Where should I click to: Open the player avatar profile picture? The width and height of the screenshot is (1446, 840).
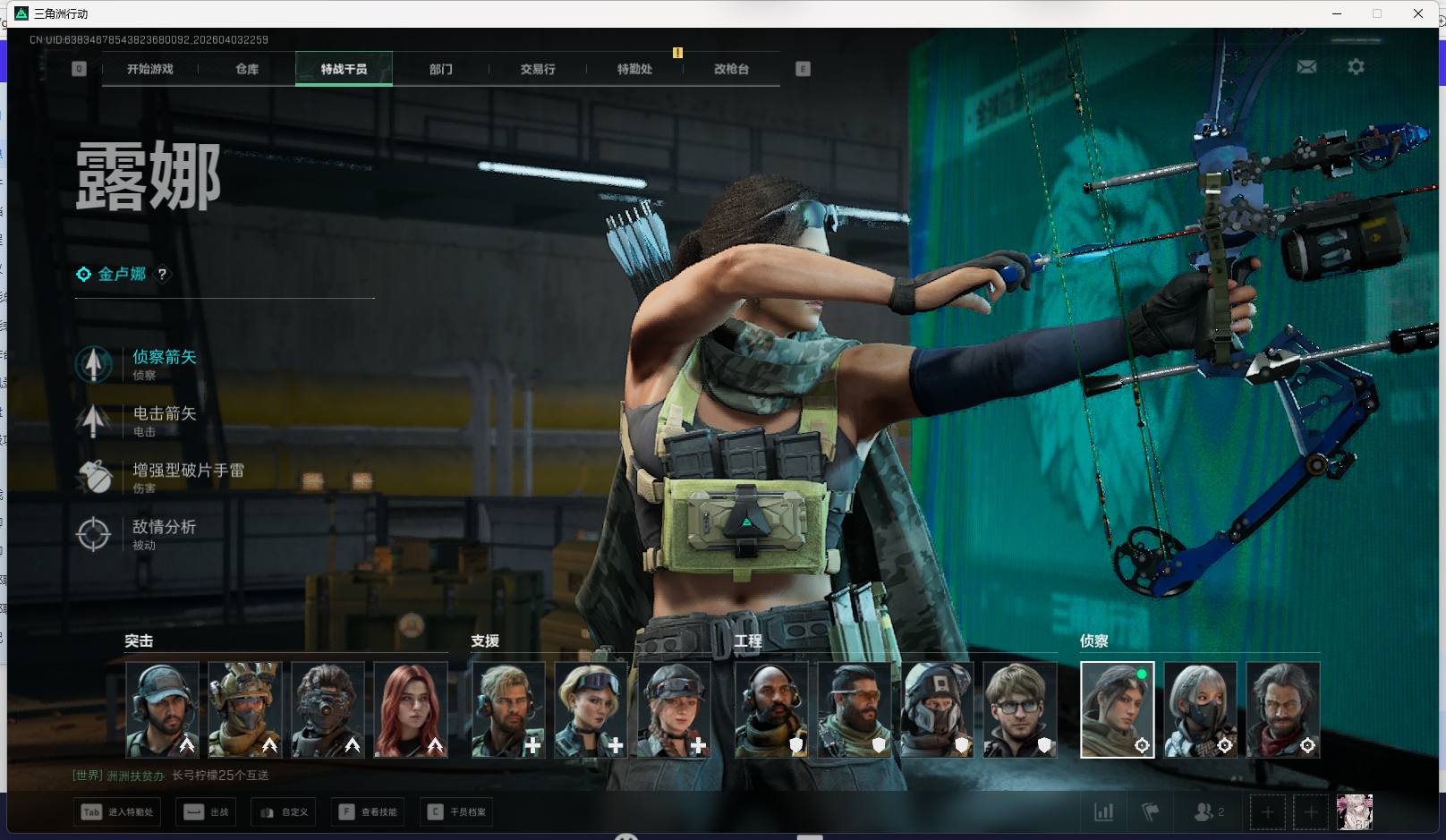click(x=1354, y=812)
